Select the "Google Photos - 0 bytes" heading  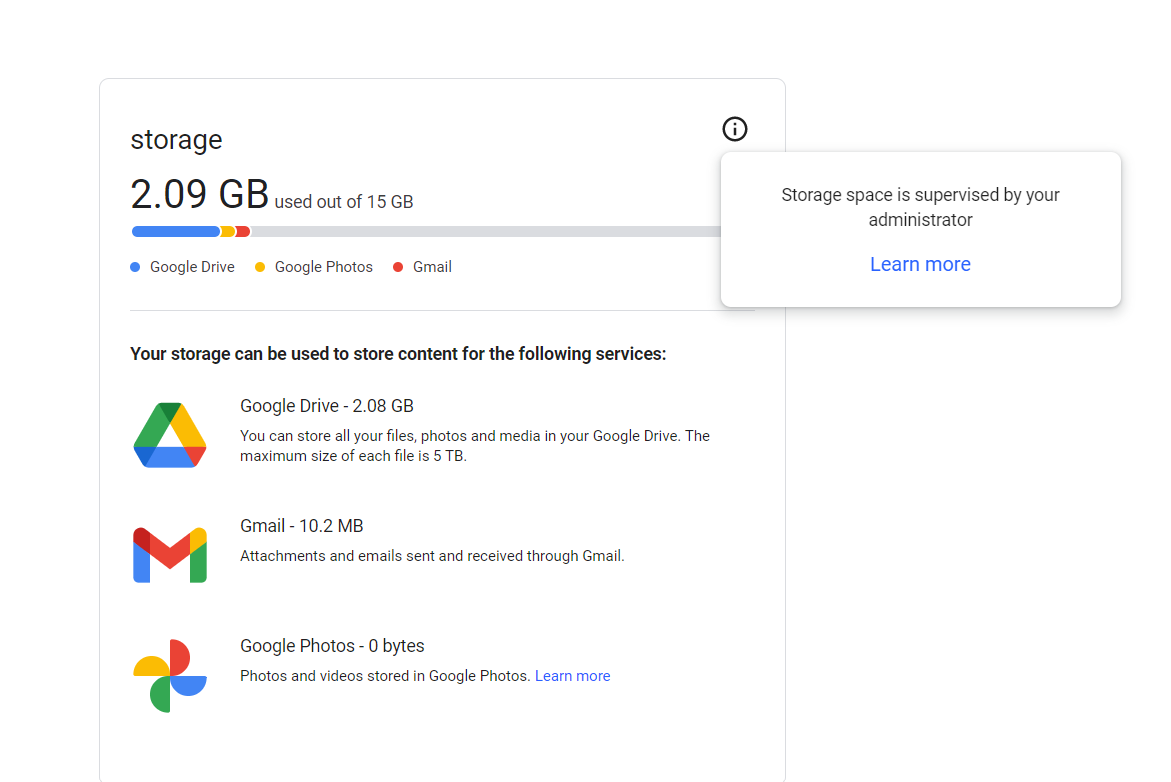332,646
